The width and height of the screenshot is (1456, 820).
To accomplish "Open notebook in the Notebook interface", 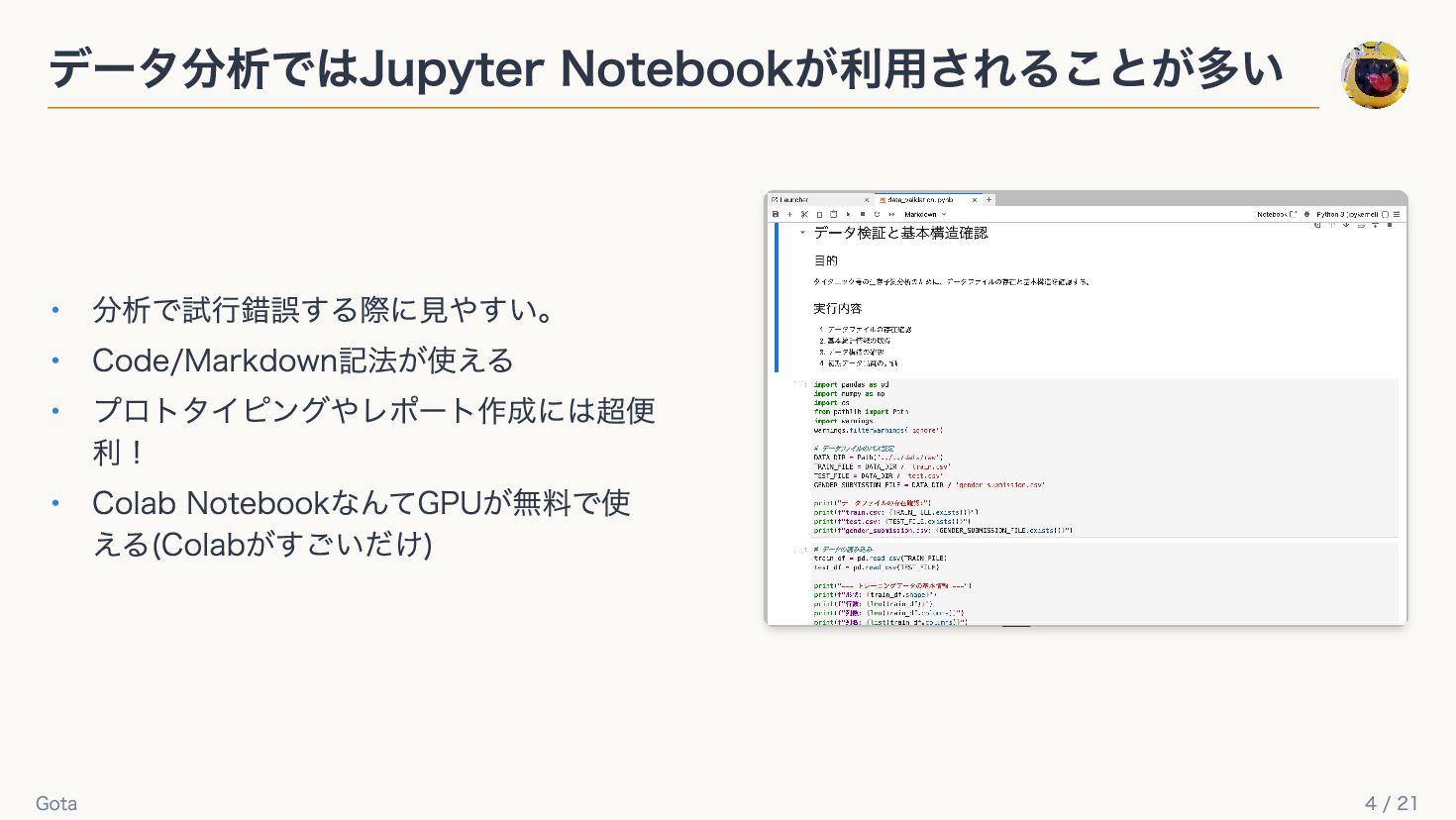I will pyautogui.click(x=1277, y=214).
